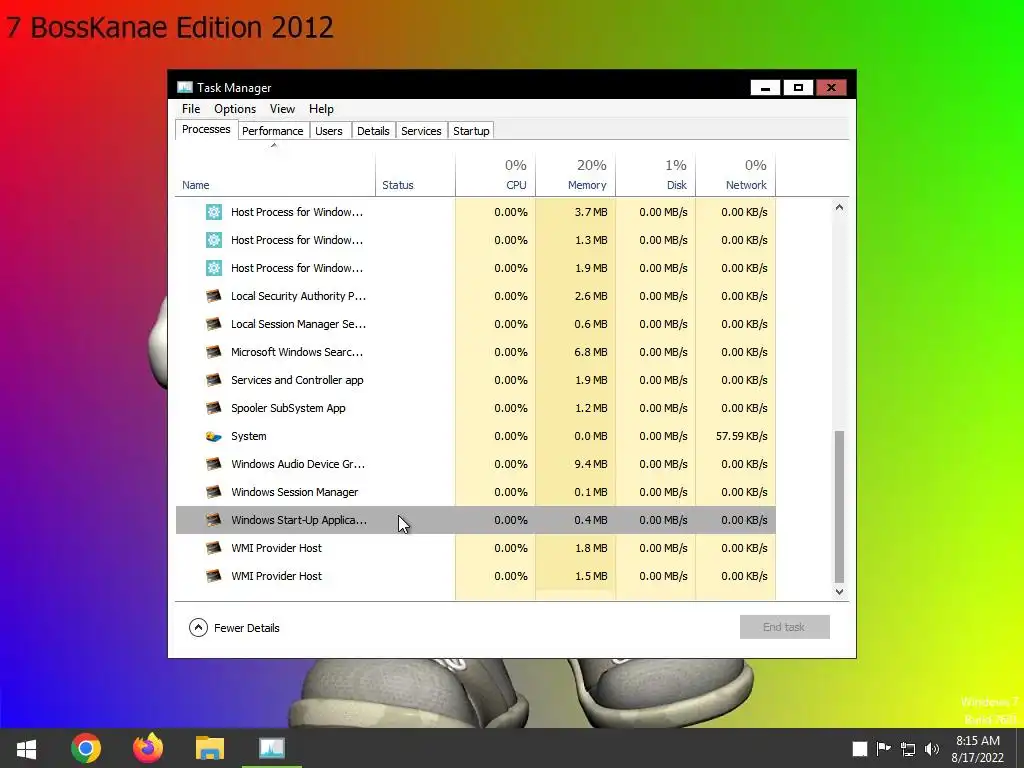Launch Firefox from the taskbar
Viewport: 1024px width, 768px height.
pyautogui.click(x=148, y=748)
